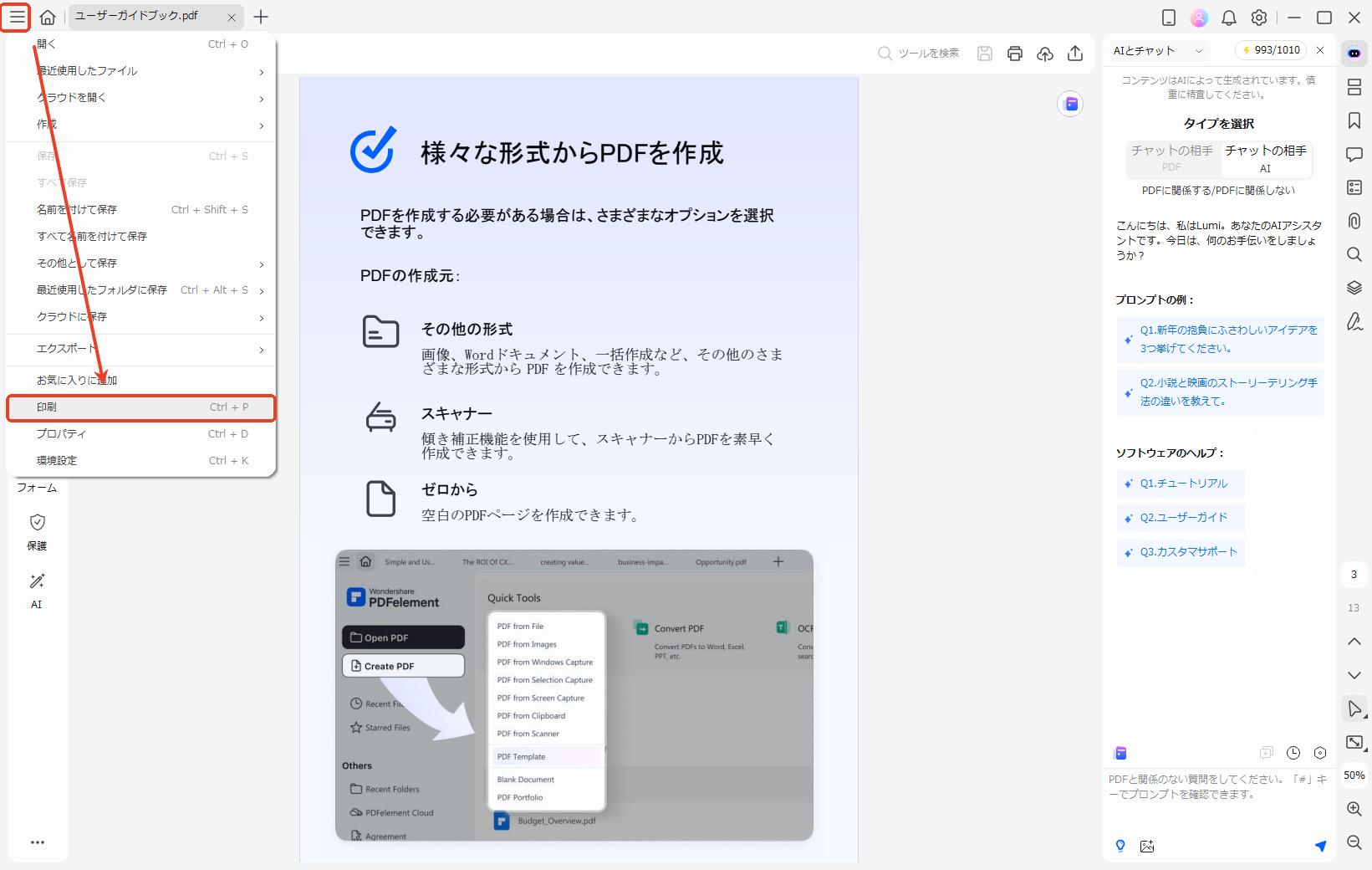Open the search panel in right sidebar
This screenshot has width=1372, height=870.
[x=1354, y=254]
